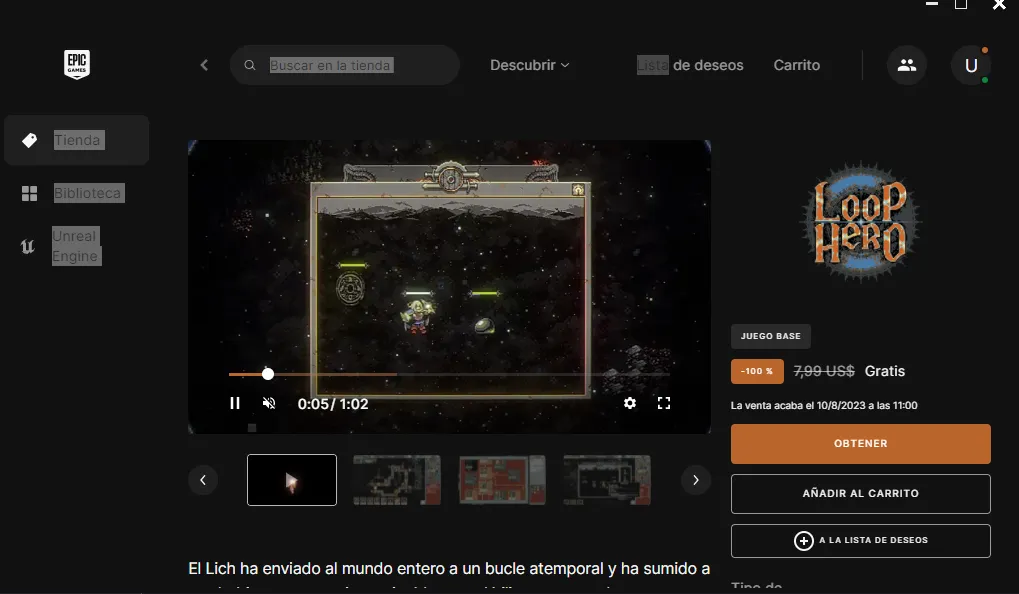Click the sale end date text

[x=824, y=406]
